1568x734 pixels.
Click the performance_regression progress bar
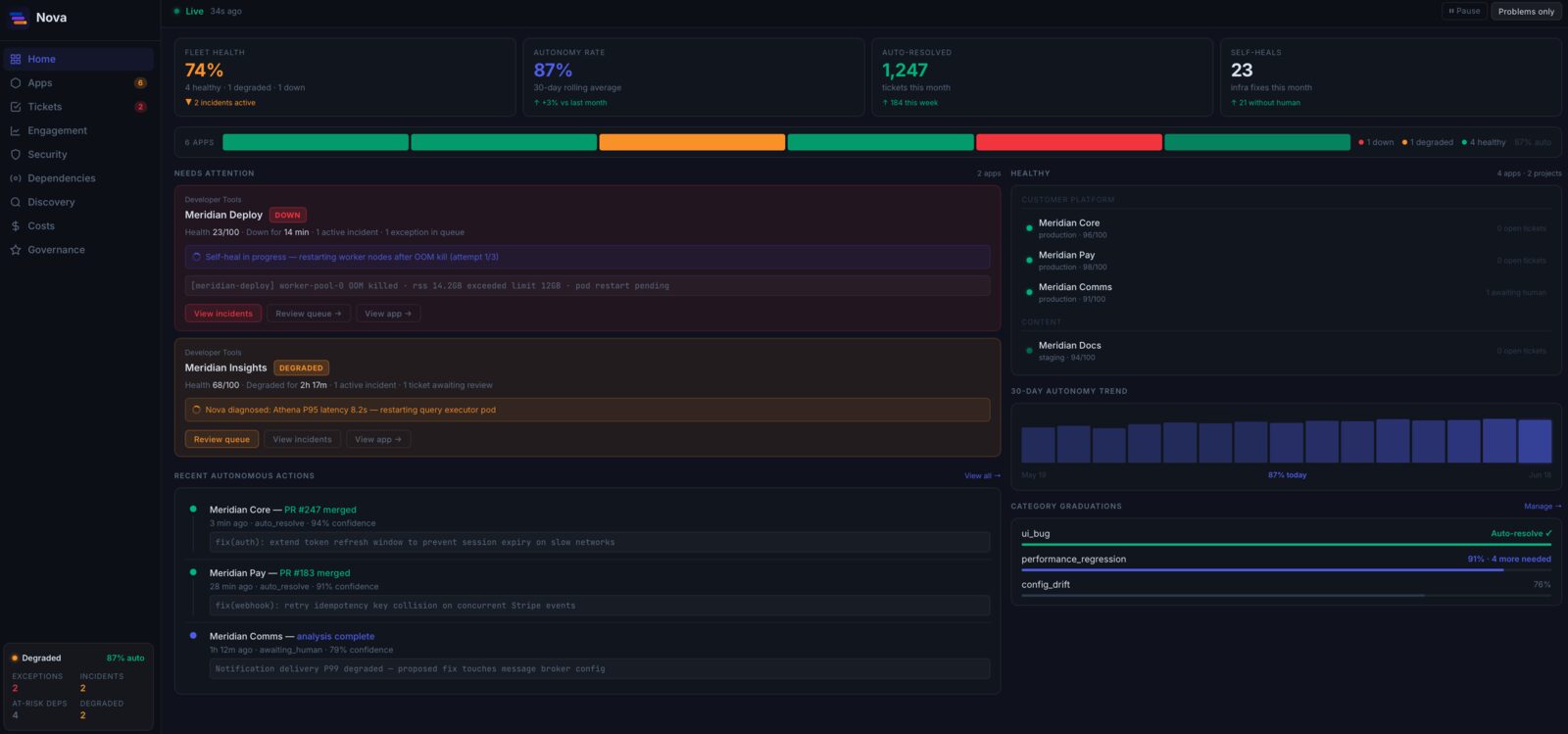coord(1286,569)
